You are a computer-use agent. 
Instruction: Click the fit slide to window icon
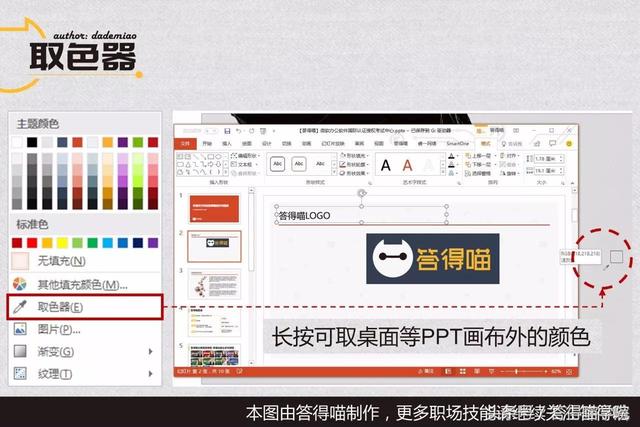pyautogui.click(x=569, y=371)
